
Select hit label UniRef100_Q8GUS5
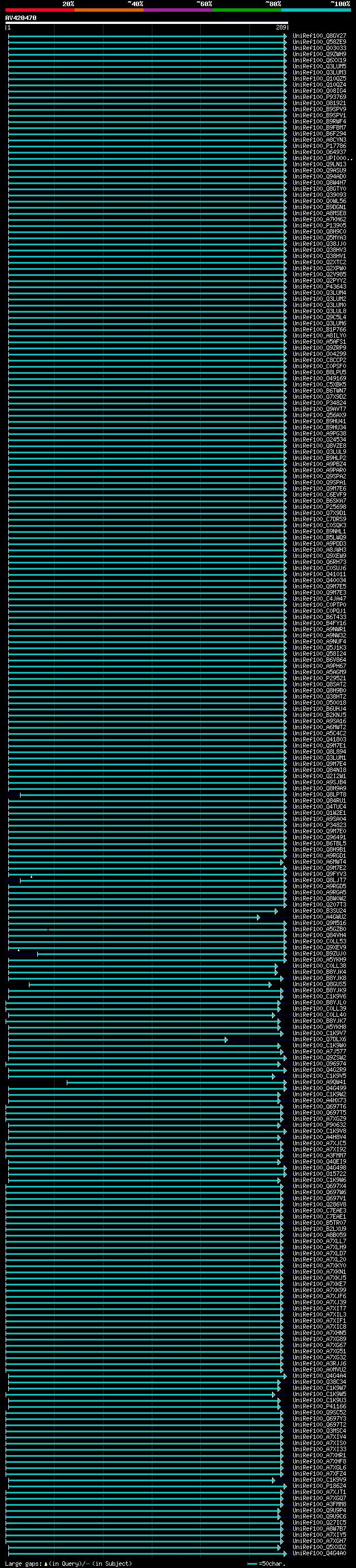(x=319, y=985)
